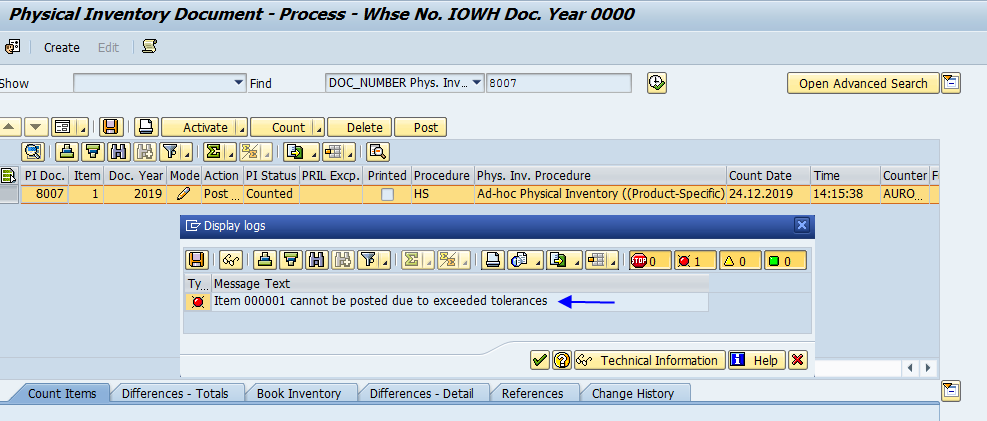
Task: Click magnifier document icon at grid toolbar end
Action: pyautogui.click(x=378, y=151)
